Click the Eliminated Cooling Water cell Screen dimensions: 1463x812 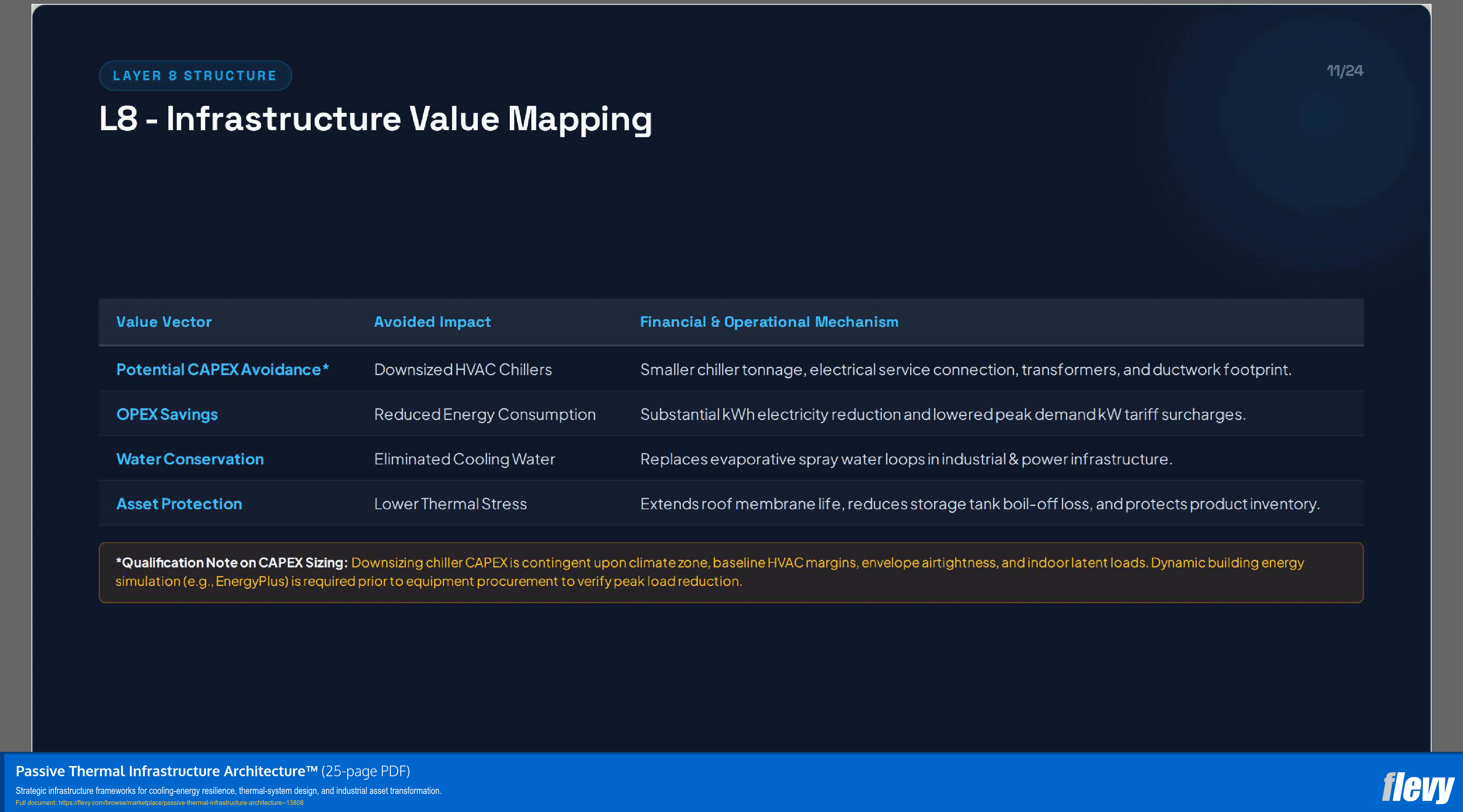[464, 459]
